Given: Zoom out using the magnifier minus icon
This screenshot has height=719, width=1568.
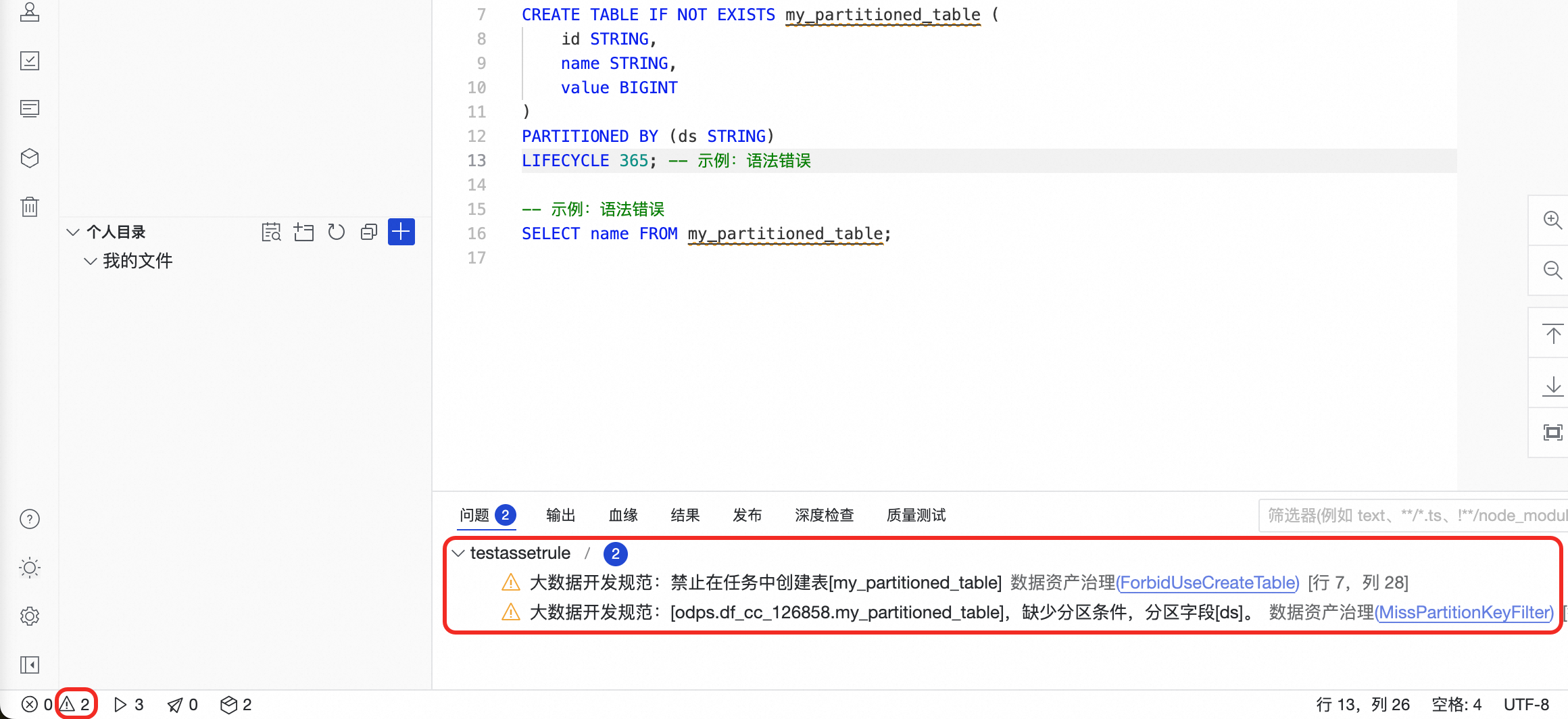Looking at the screenshot, I should tap(1552, 270).
